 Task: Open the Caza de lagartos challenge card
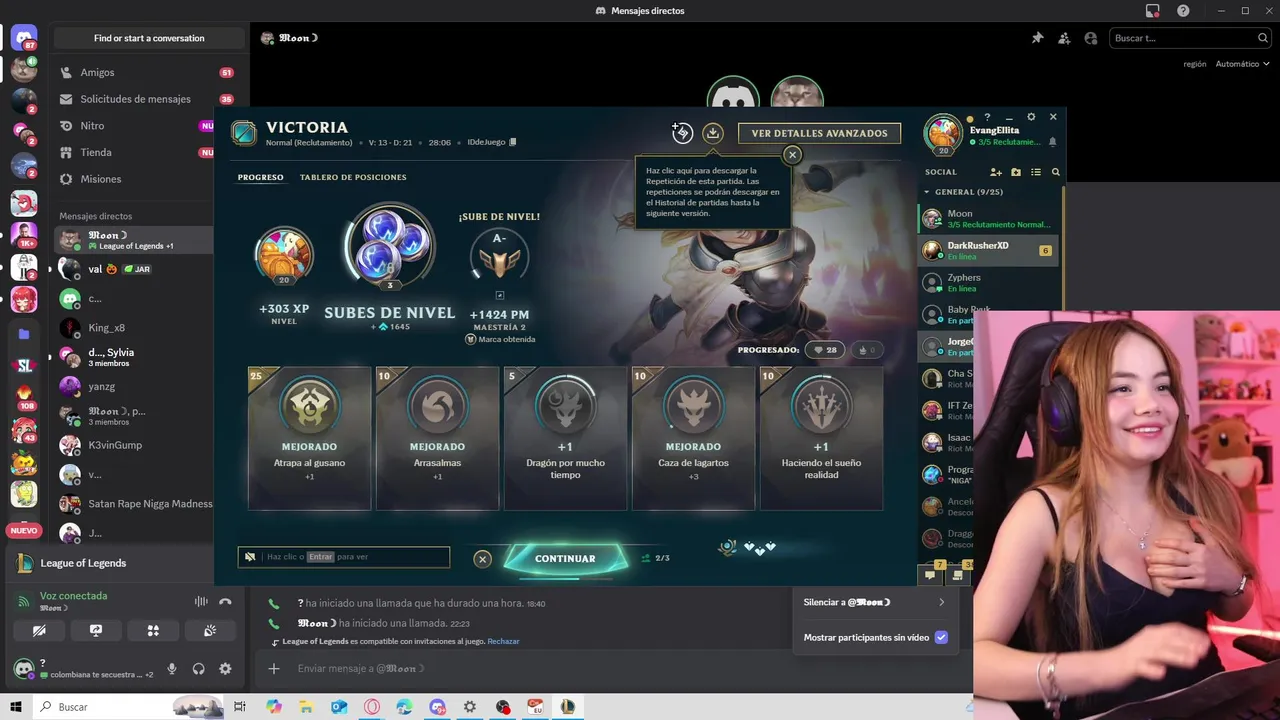pyautogui.click(x=693, y=438)
